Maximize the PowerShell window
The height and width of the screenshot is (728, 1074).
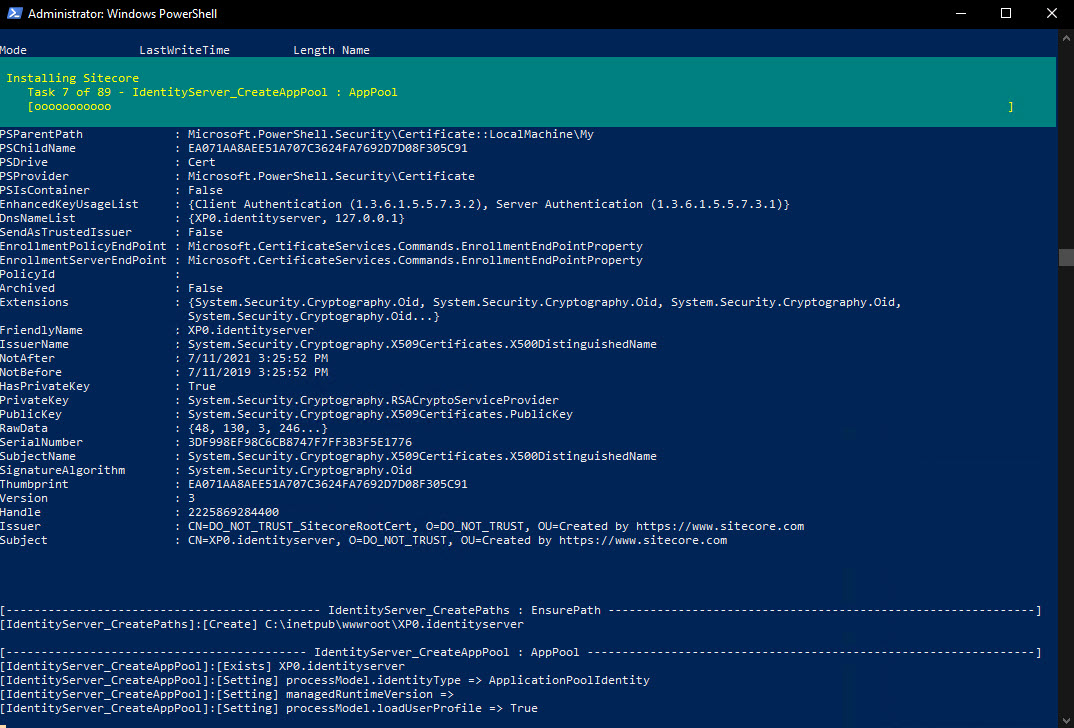click(x=1006, y=14)
